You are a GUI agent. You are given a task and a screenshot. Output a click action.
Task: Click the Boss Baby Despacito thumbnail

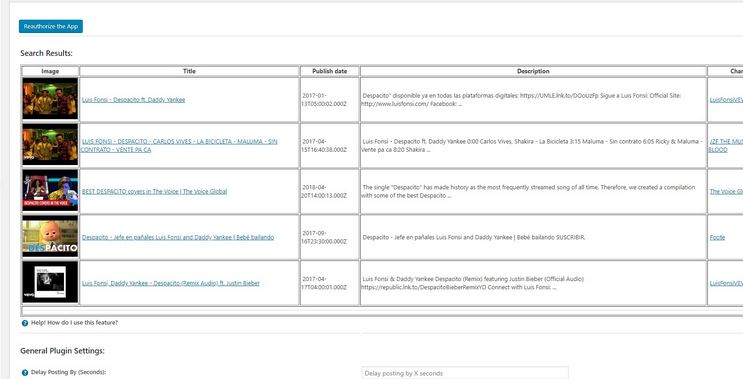click(x=50, y=237)
